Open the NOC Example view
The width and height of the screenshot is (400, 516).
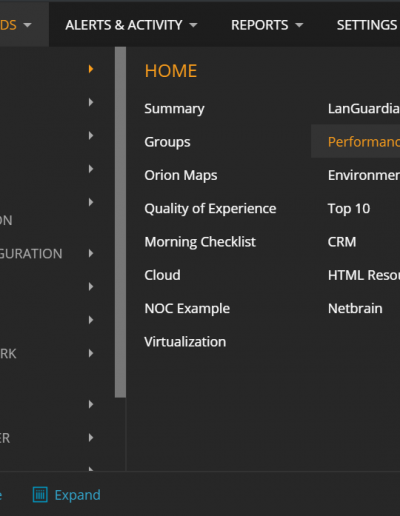[187, 309]
